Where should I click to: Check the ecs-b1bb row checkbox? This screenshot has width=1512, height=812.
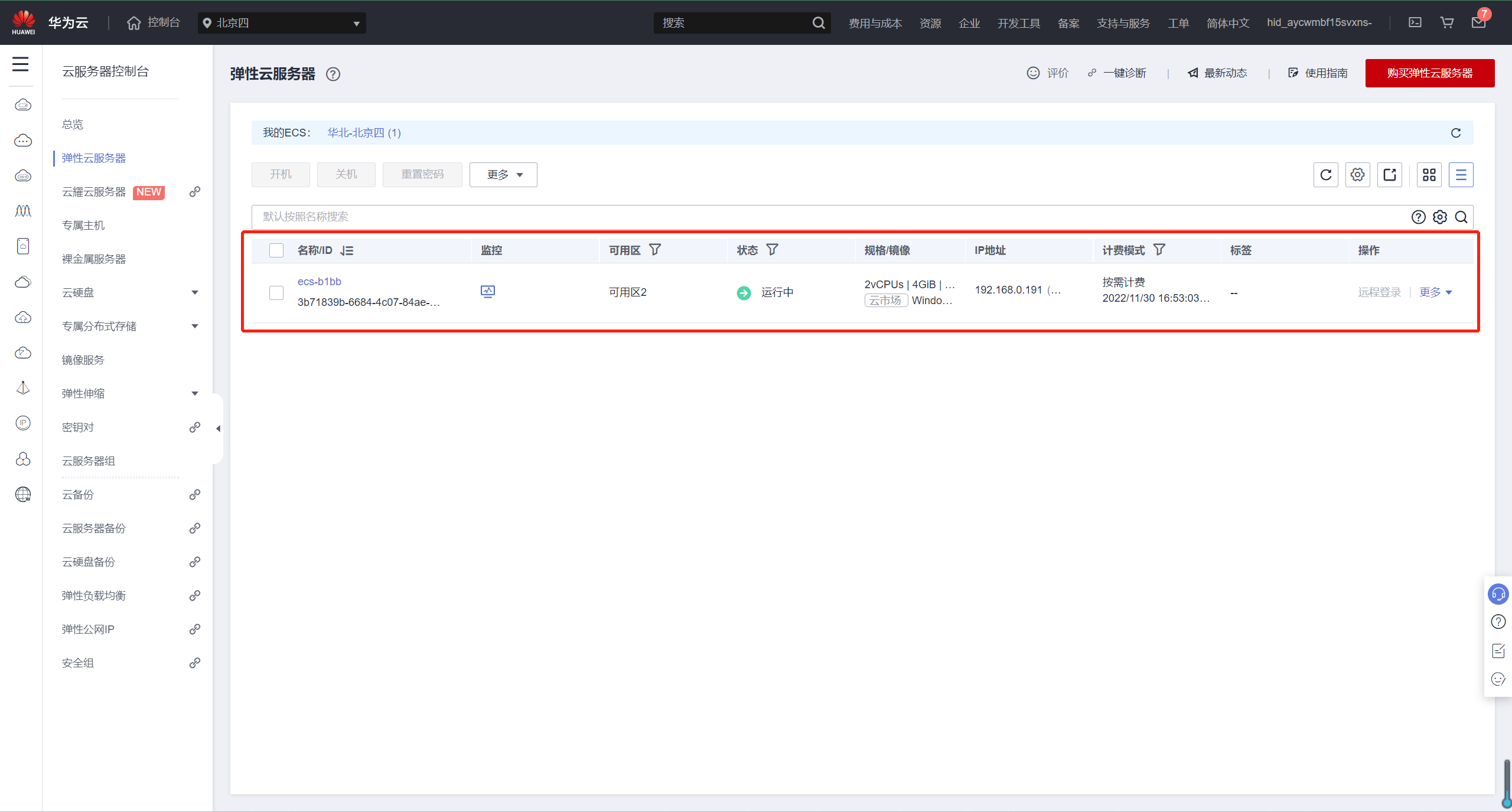276,292
